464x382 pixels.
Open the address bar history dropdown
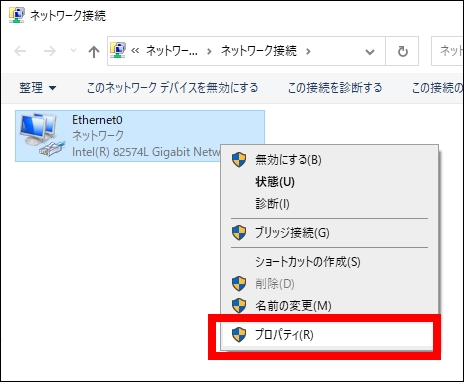click(370, 52)
